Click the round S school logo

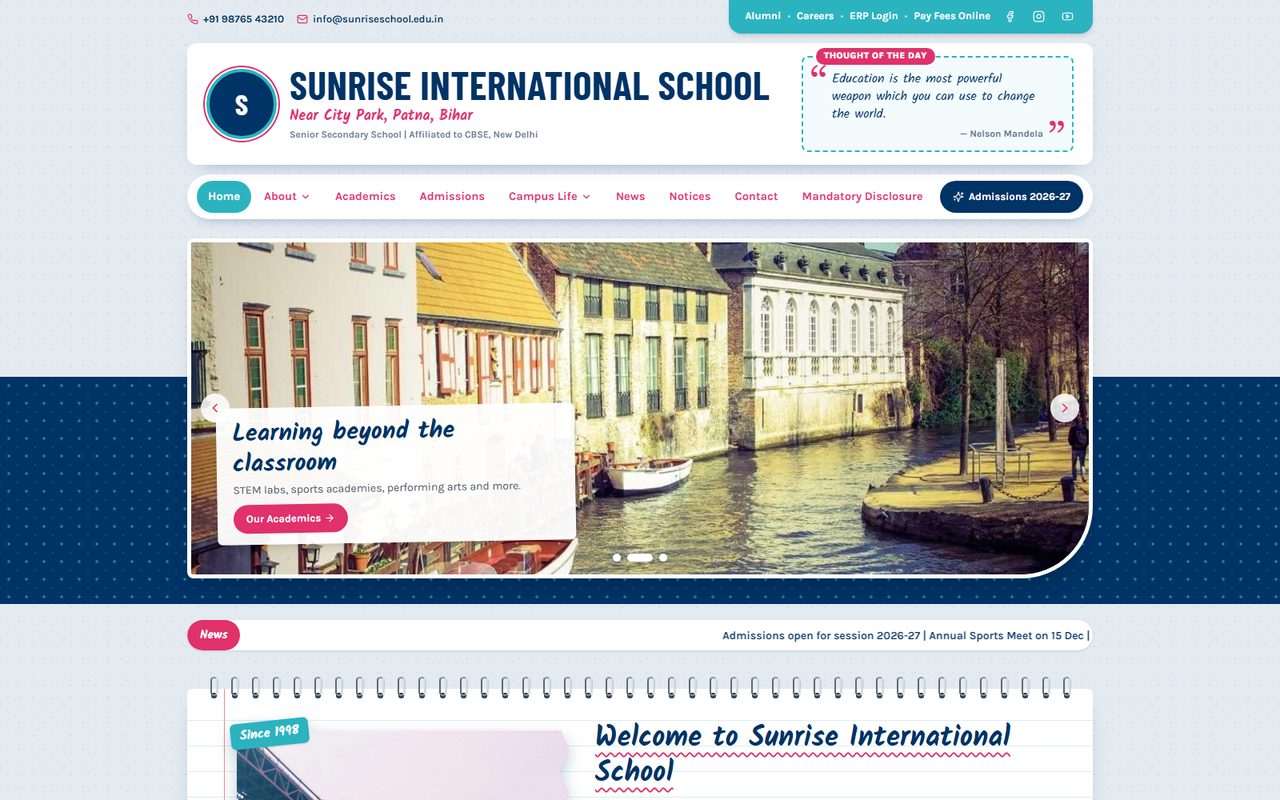(241, 104)
